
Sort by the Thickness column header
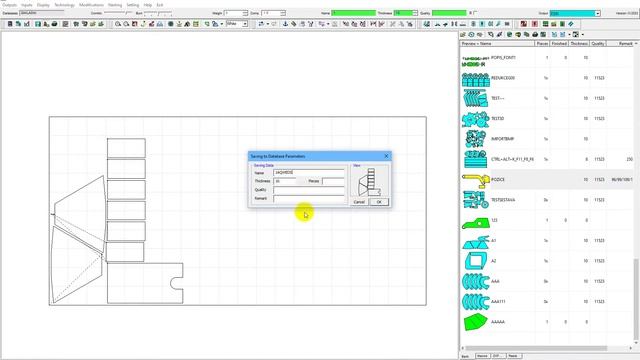point(579,43)
